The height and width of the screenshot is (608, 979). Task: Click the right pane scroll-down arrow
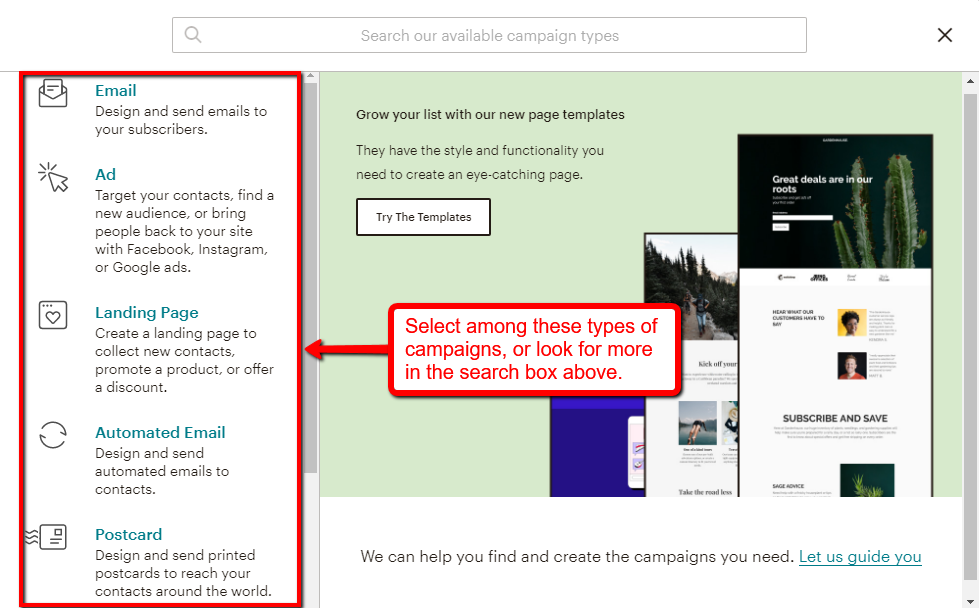[x=970, y=601]
